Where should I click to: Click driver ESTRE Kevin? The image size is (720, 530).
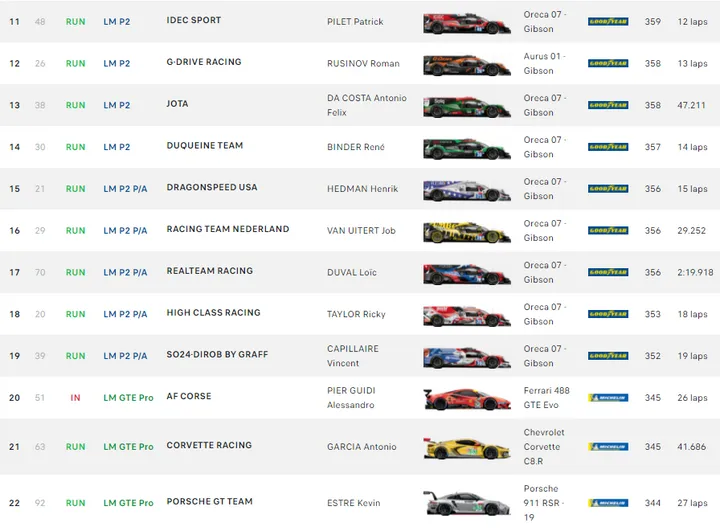[x=354, y=503]
